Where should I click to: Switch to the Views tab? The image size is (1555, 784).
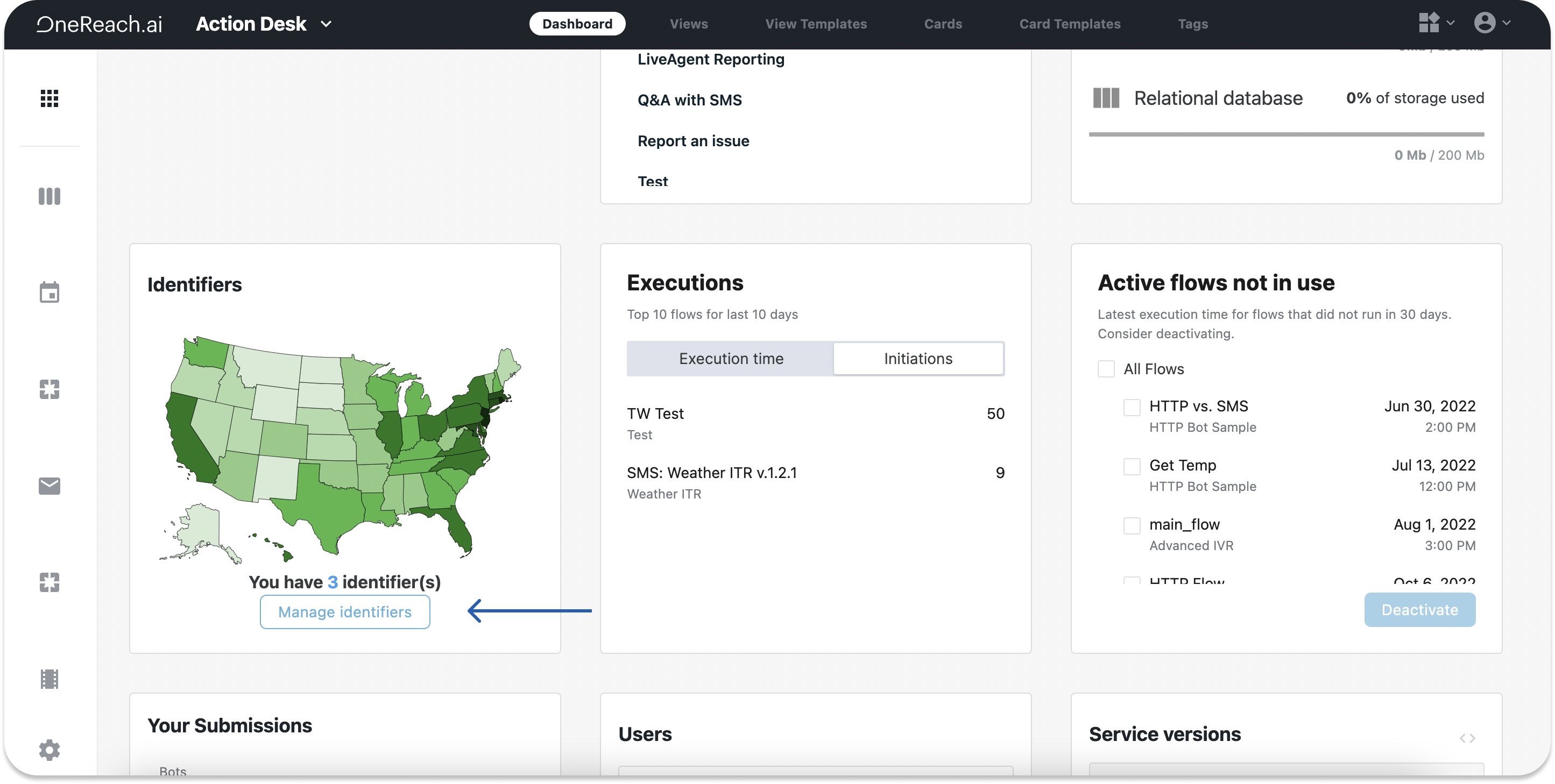[689, 24]
